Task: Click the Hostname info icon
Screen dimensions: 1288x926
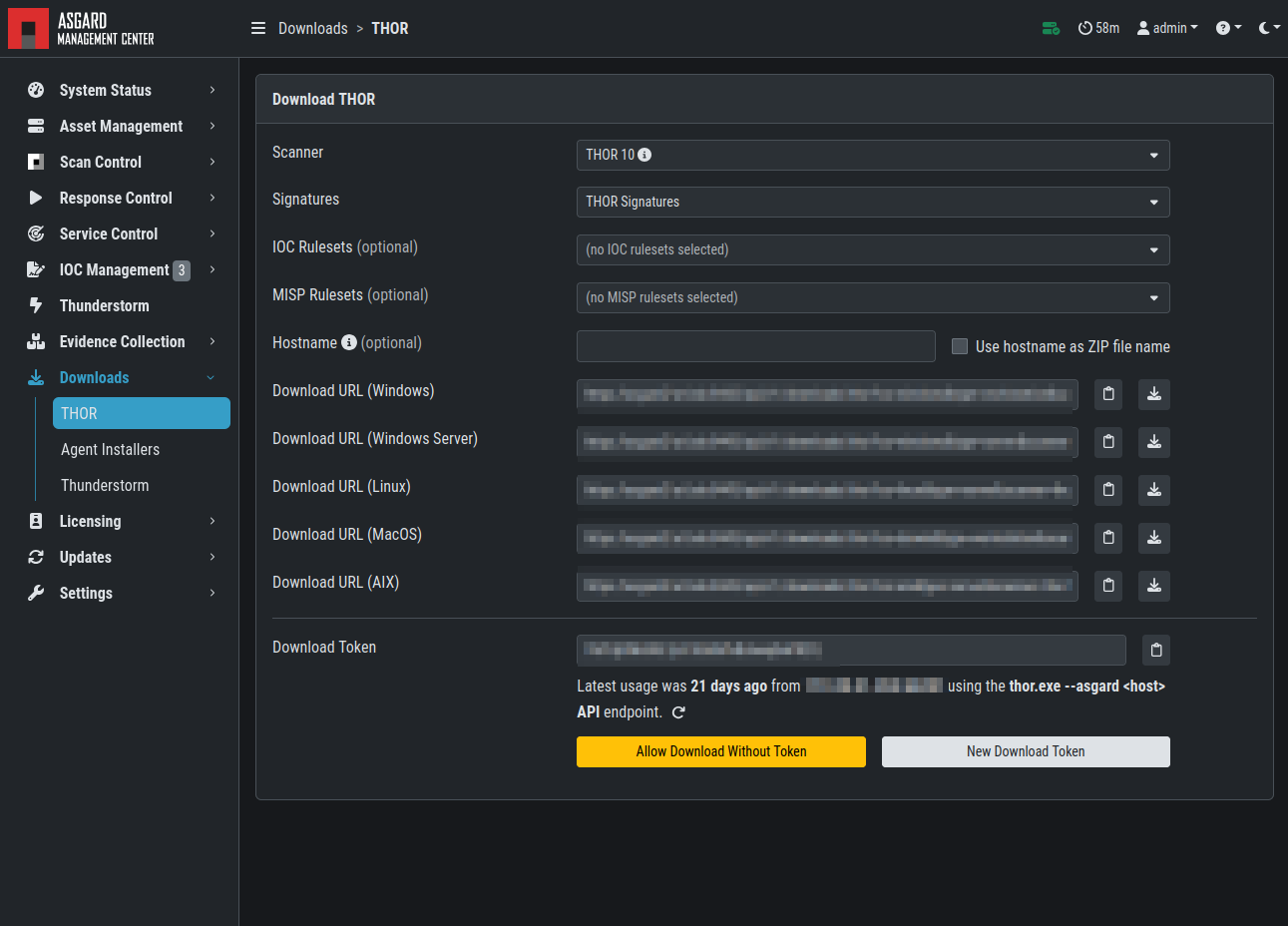Action: [x=349, y=342]
